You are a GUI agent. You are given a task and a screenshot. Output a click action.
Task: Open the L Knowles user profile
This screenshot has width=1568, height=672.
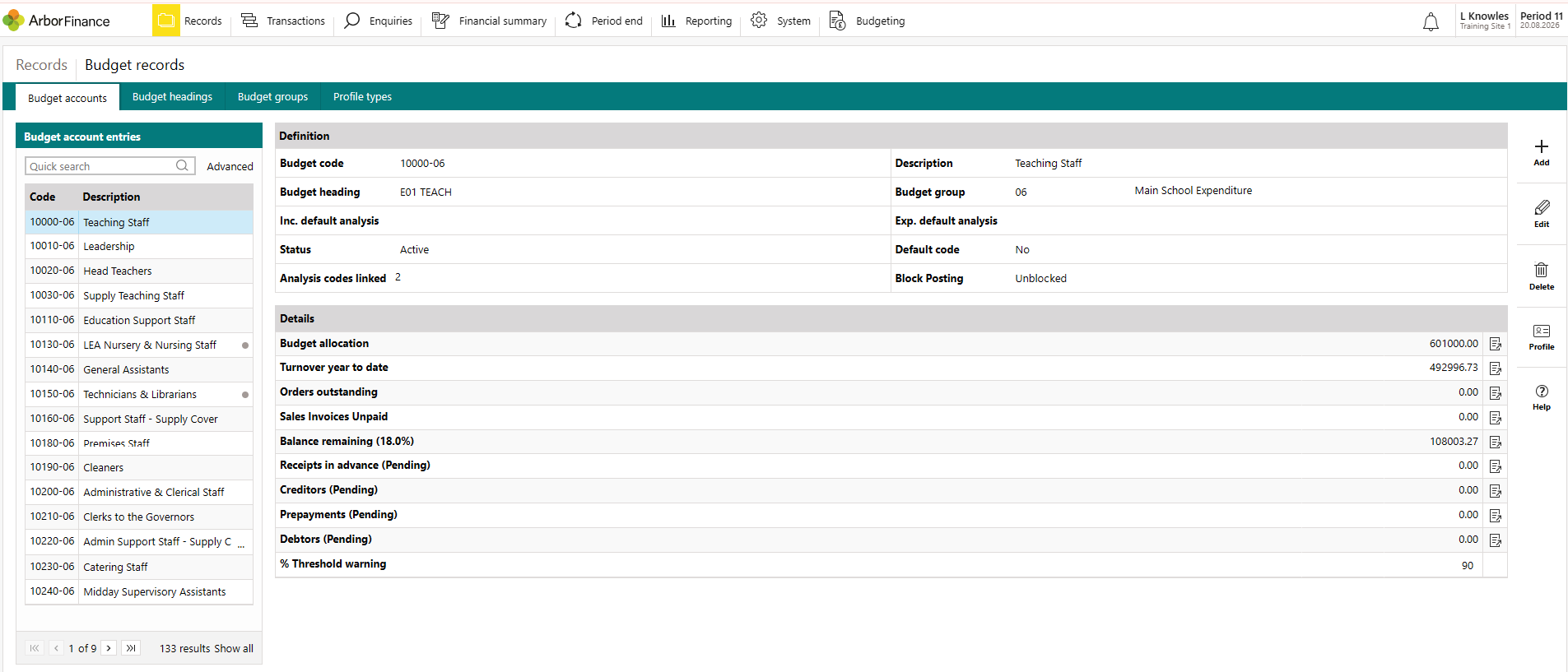point(1484,21)
